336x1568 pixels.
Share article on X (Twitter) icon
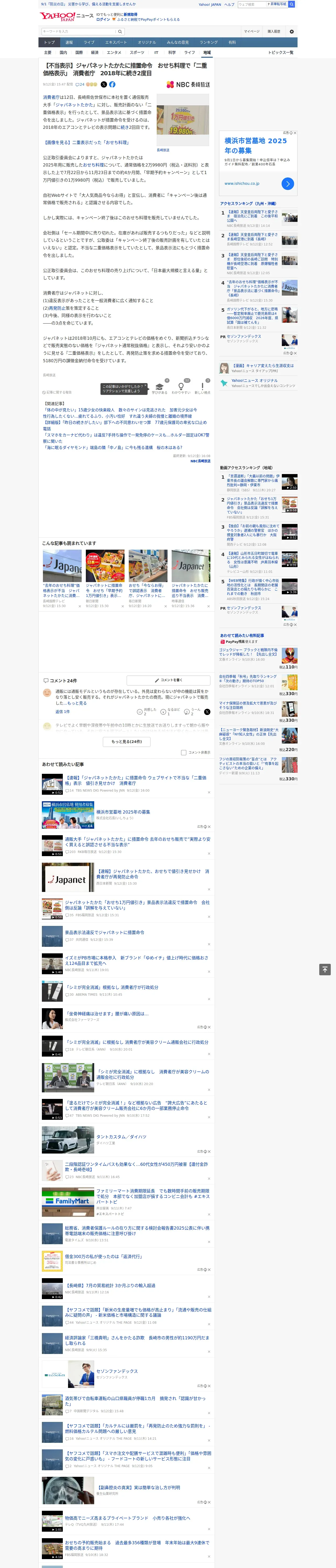[x=104, y=85]
